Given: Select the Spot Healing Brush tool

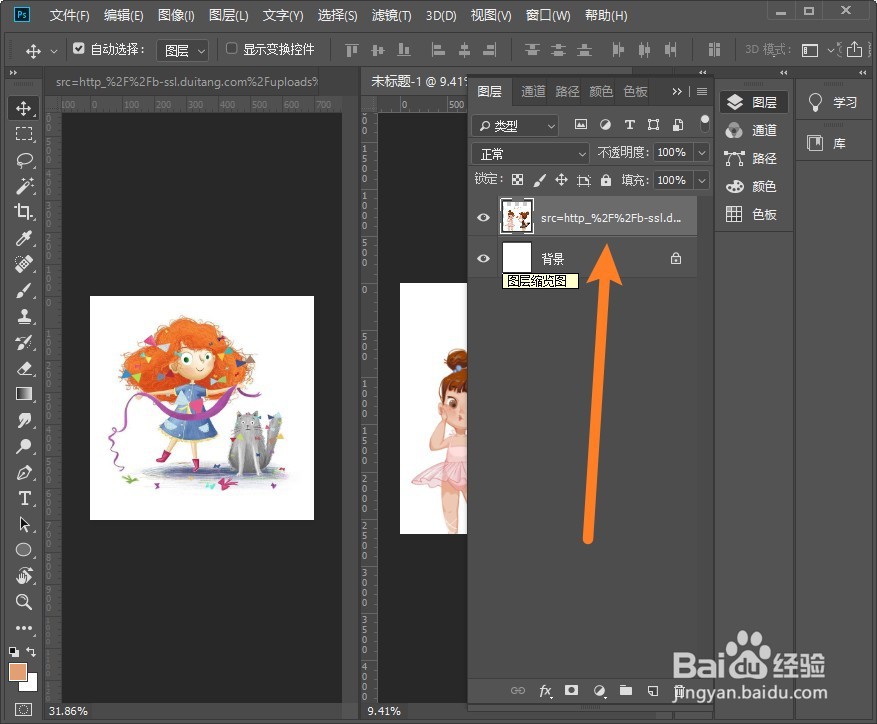Looking at the screenshot, I should (23, 264).
